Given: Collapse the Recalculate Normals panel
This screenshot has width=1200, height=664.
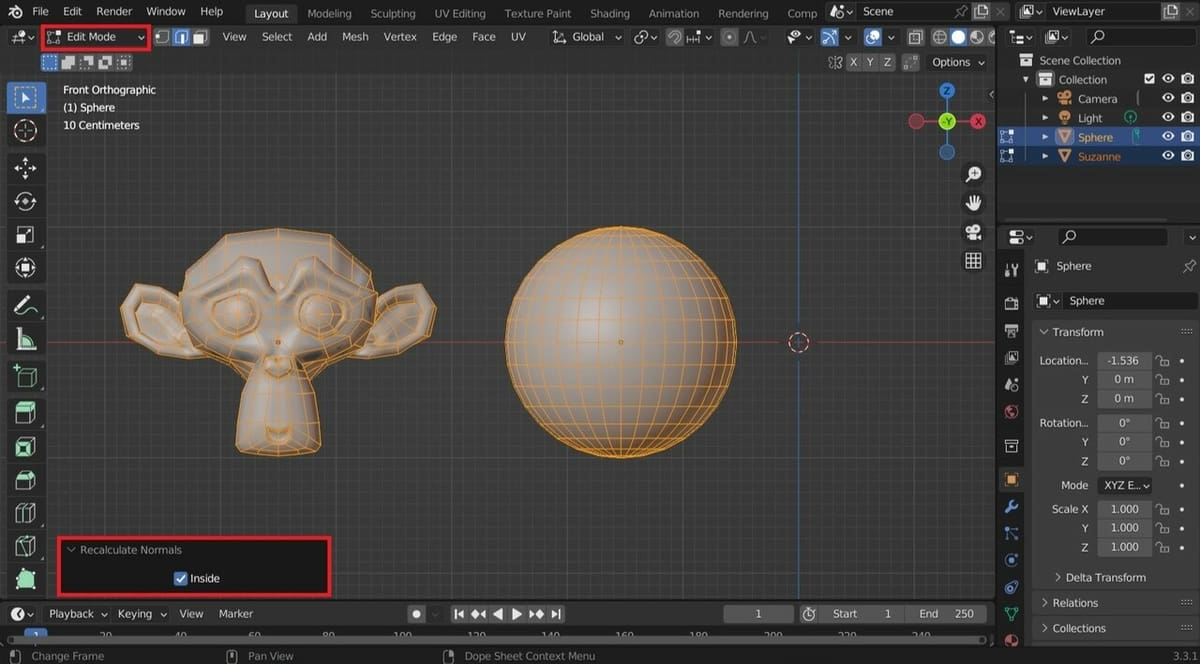Looking at the screenshot, I should click(71, 550).
